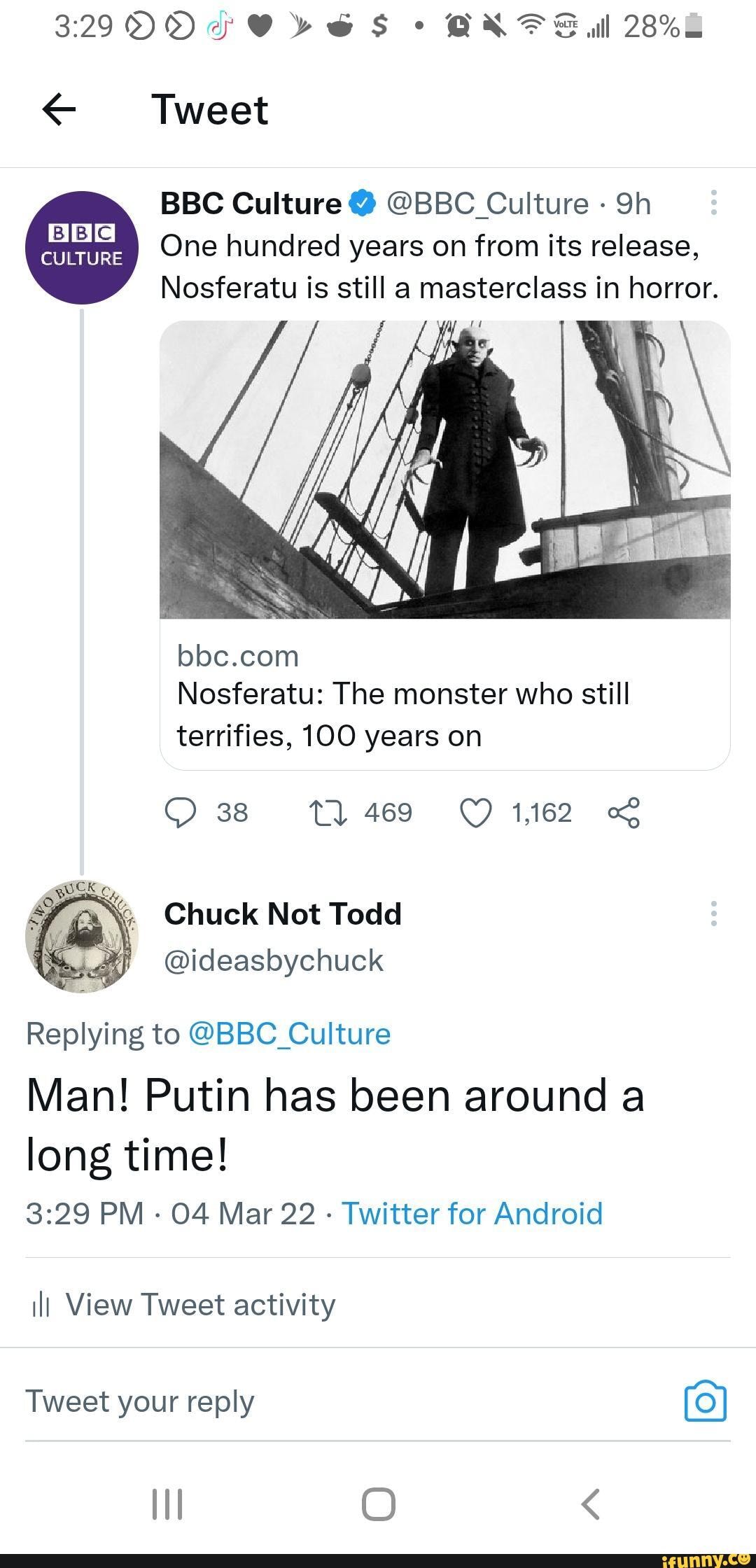The image size is (756, 1568).
Task: Tap the @BBC_Culture mention in reply
Action: click(x=290, y=1034)
